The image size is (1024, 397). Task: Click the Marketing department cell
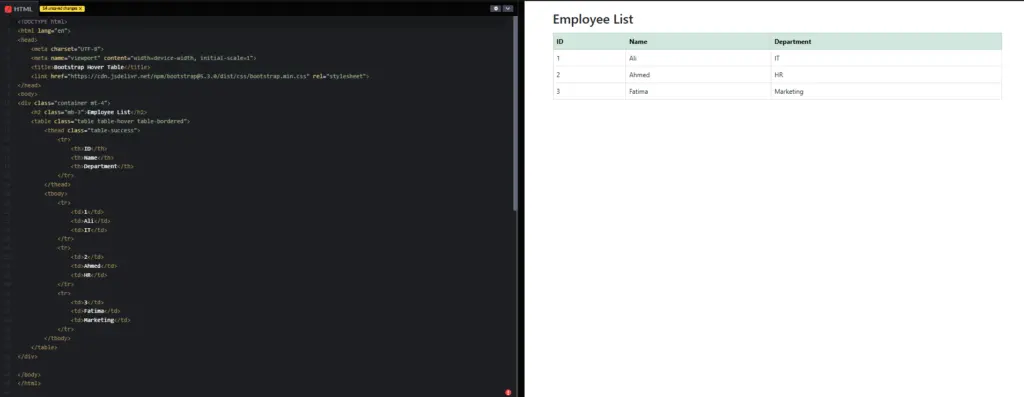886,91
